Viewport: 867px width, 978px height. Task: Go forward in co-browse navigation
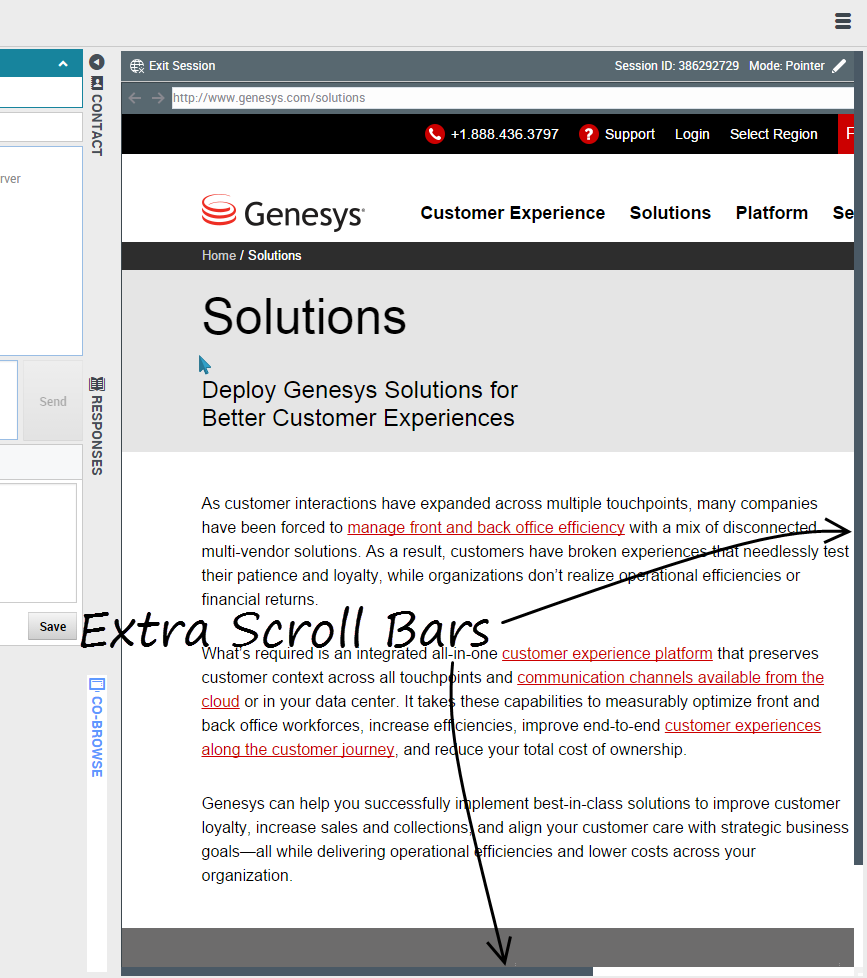158,98
